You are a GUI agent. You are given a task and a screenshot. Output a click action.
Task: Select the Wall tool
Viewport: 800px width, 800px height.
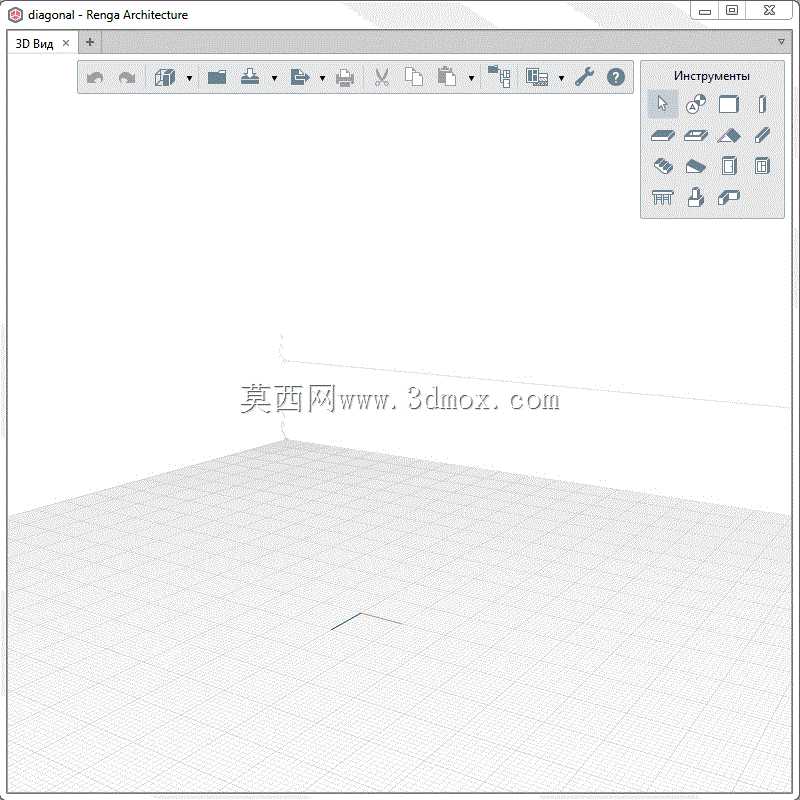[729, 104]
